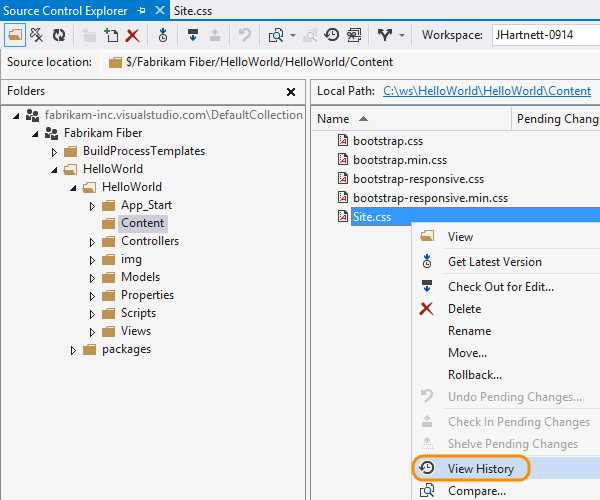Sort by the Name column header
The width and height of the screenshot is (600, 500).
pos(411,119)
